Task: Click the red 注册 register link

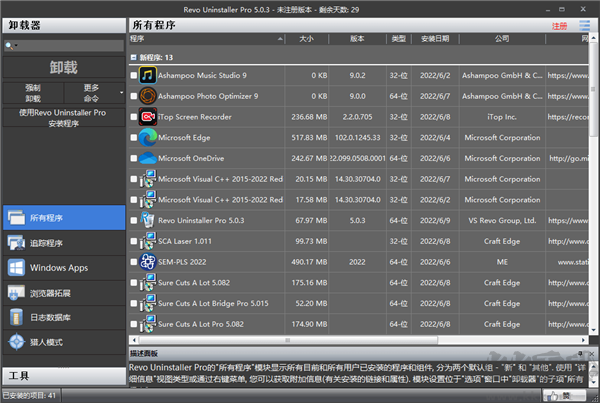Action: [558, 25]
